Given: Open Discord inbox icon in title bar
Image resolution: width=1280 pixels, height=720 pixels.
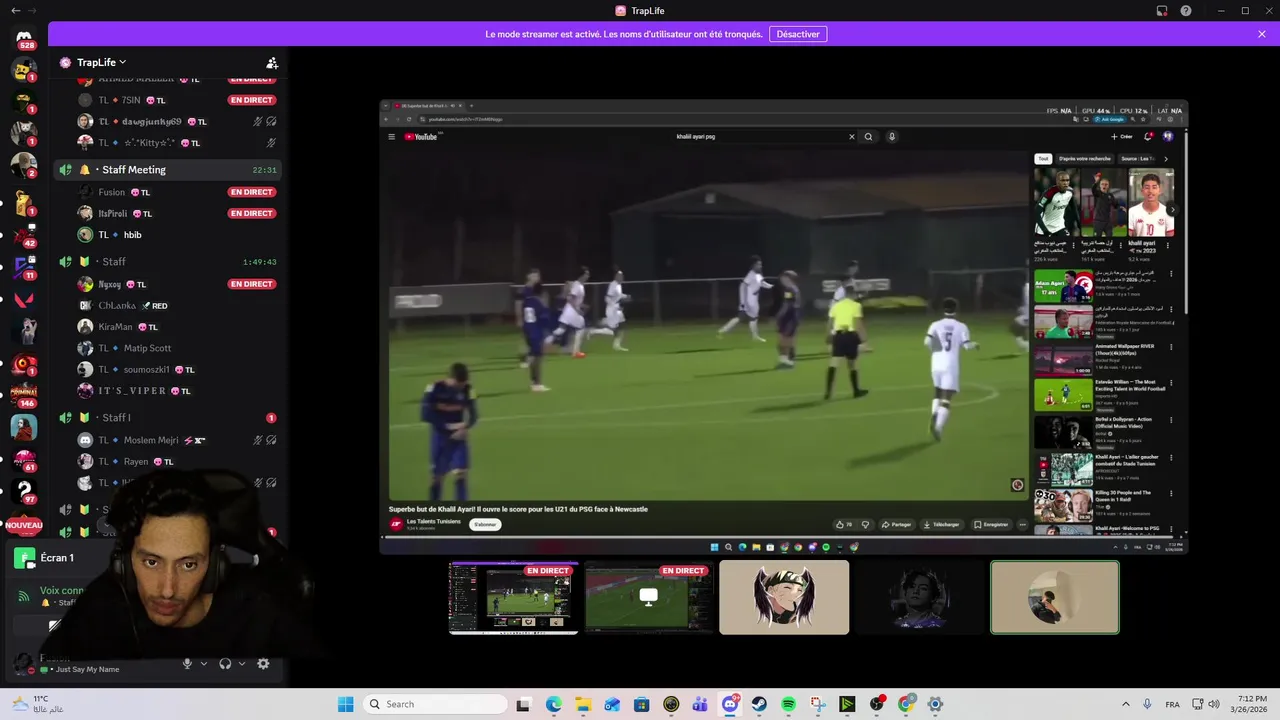Looking at the screenshot, I should 1162,11.
